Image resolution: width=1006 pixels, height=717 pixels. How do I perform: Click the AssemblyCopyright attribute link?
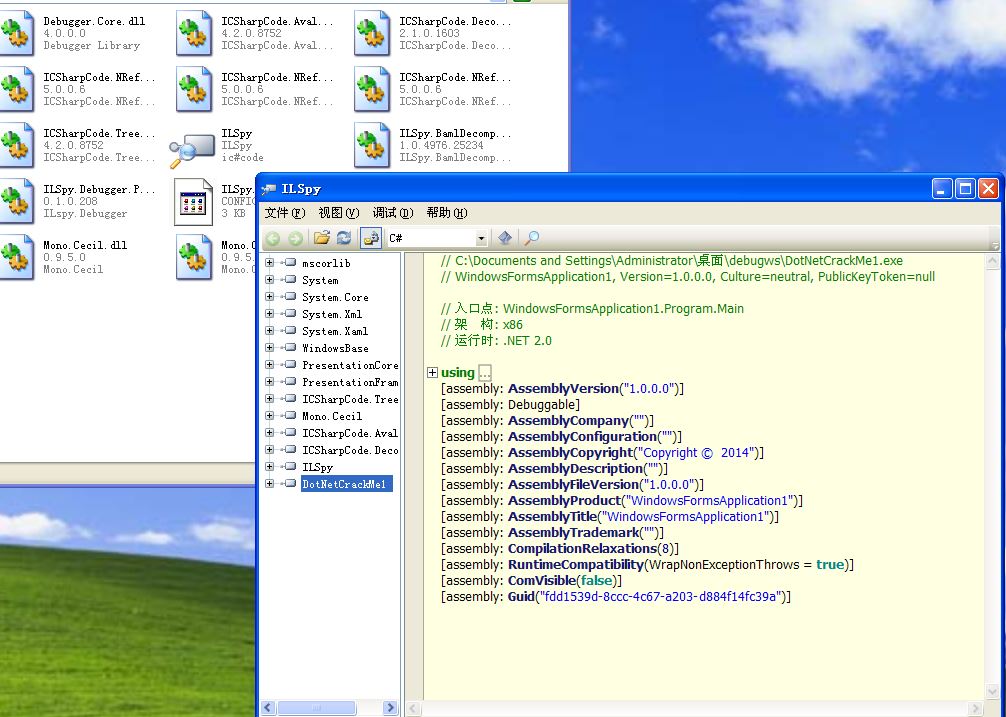click(570, 453)
